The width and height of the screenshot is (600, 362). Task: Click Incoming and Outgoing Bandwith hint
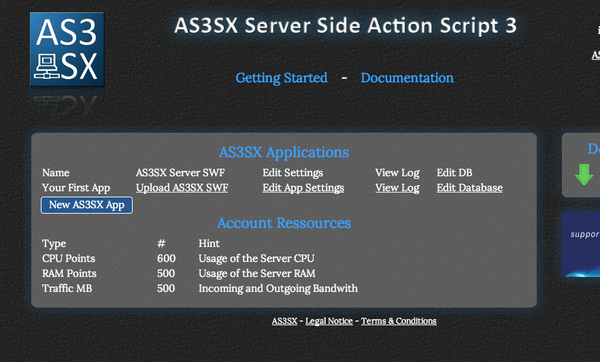point(278,289)
